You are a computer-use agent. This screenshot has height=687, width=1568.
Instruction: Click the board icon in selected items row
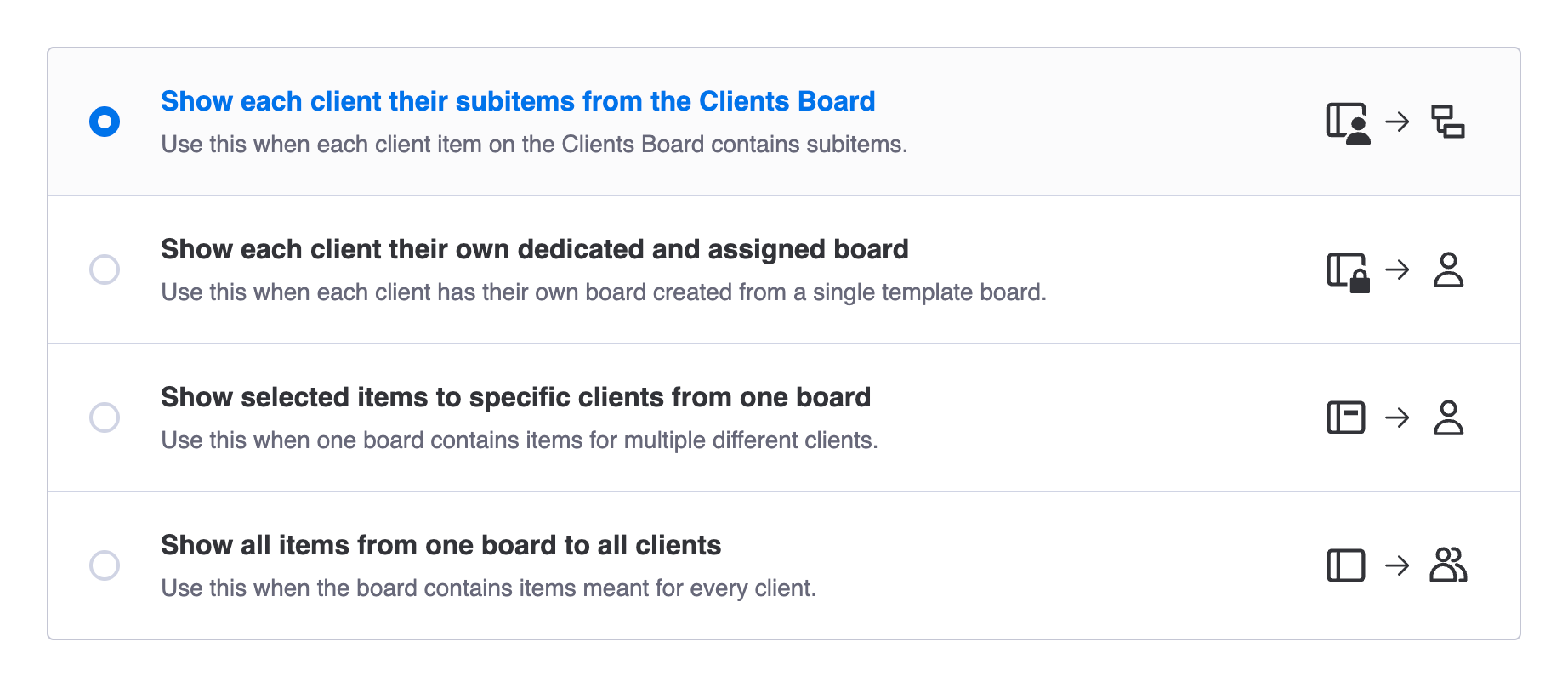coord(1346,417)
